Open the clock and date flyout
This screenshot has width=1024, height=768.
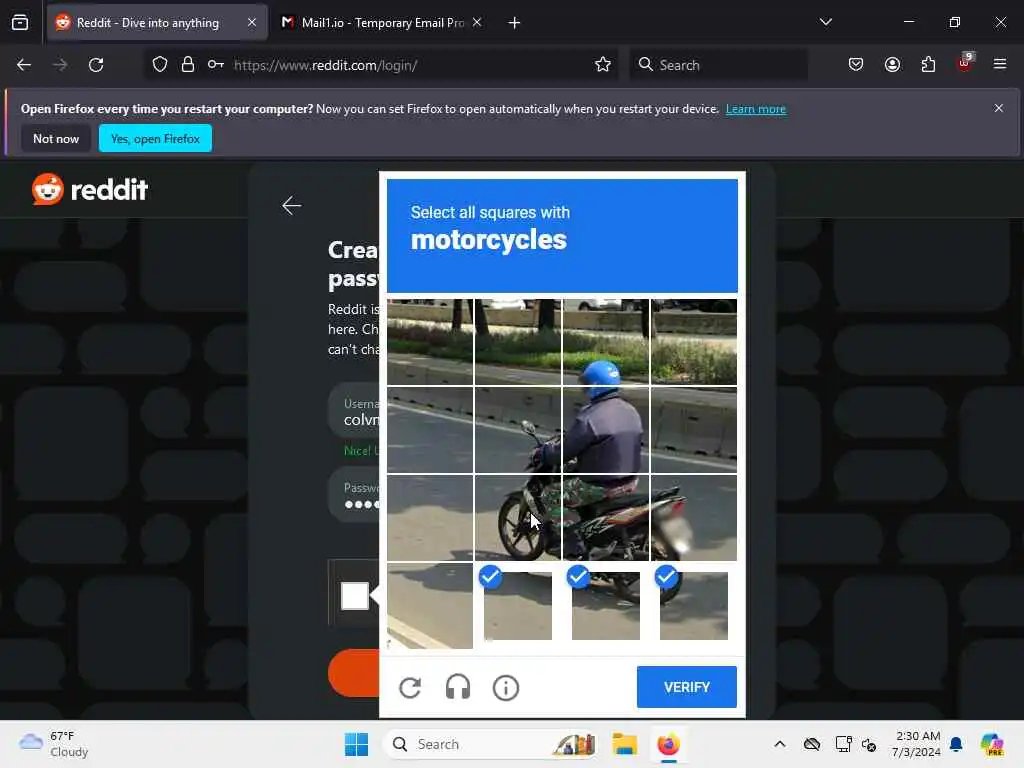(x=918, y=744)
